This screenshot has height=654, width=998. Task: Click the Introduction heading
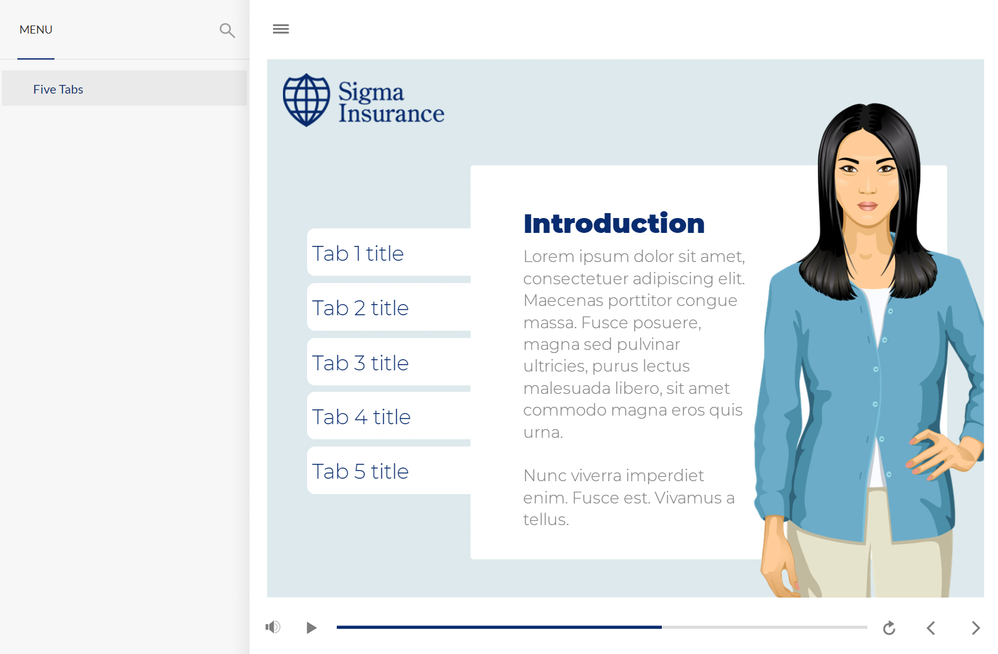tap(613, 223)
